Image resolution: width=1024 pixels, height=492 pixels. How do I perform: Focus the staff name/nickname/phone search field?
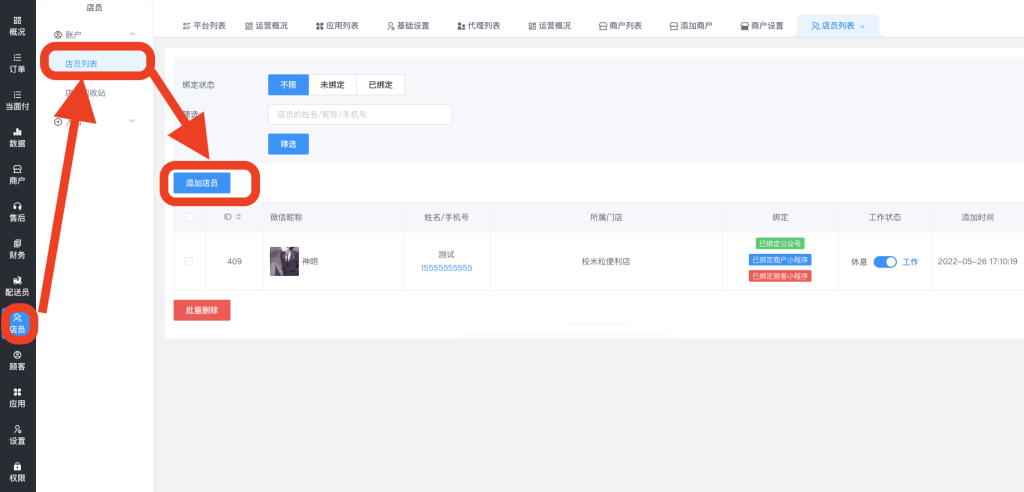pyautogui.click(x=359, y=114)
